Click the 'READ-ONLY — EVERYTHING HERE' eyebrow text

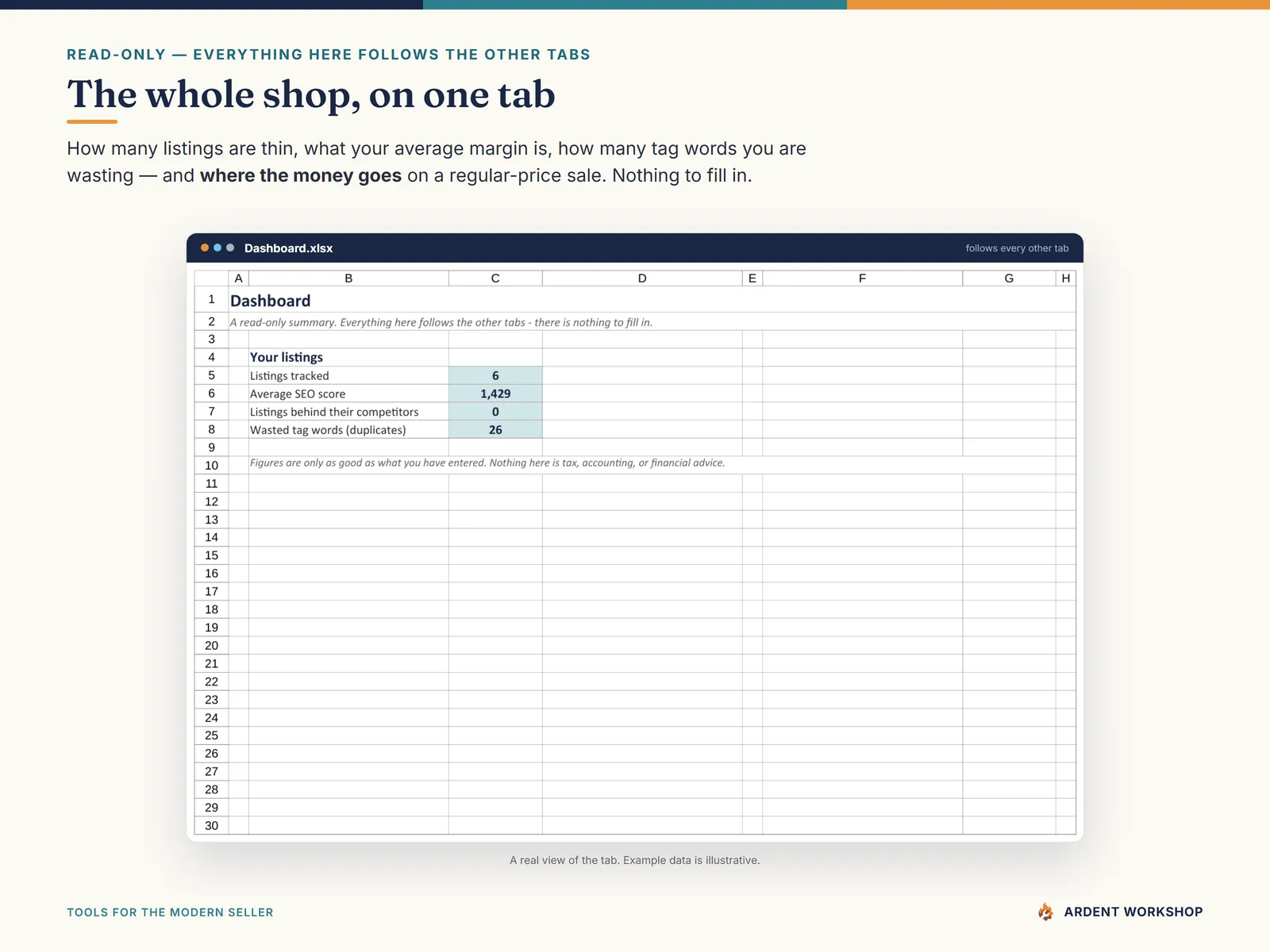click(329, 55)
